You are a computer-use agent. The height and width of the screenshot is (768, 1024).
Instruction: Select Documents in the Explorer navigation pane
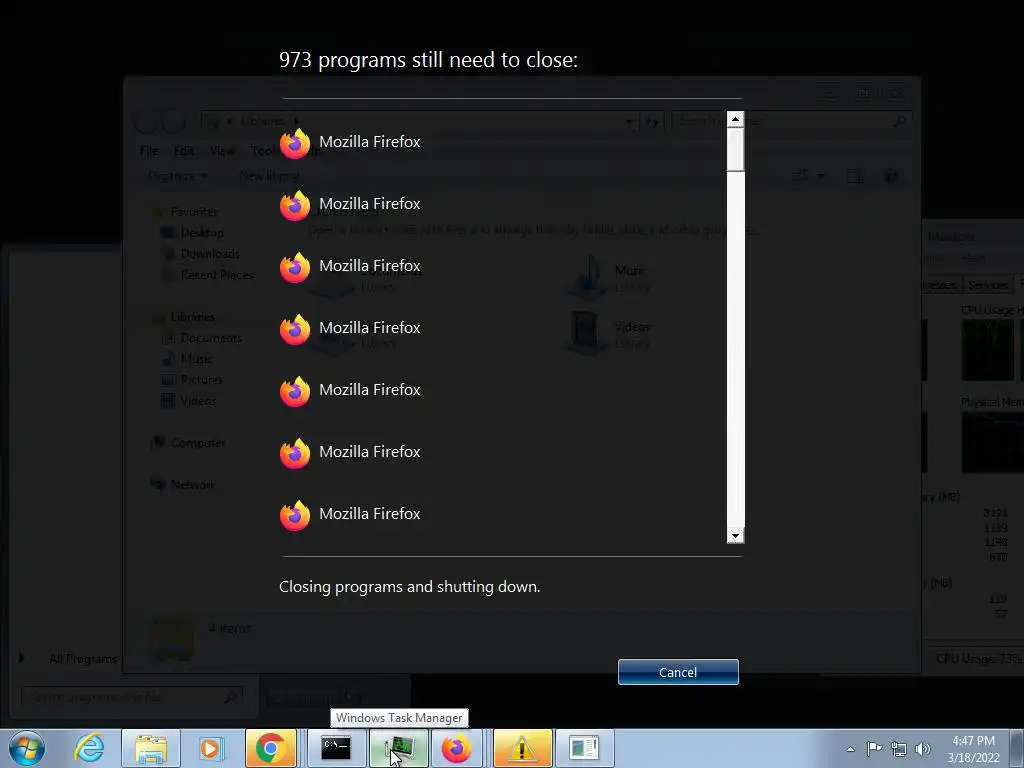point(211,338)
